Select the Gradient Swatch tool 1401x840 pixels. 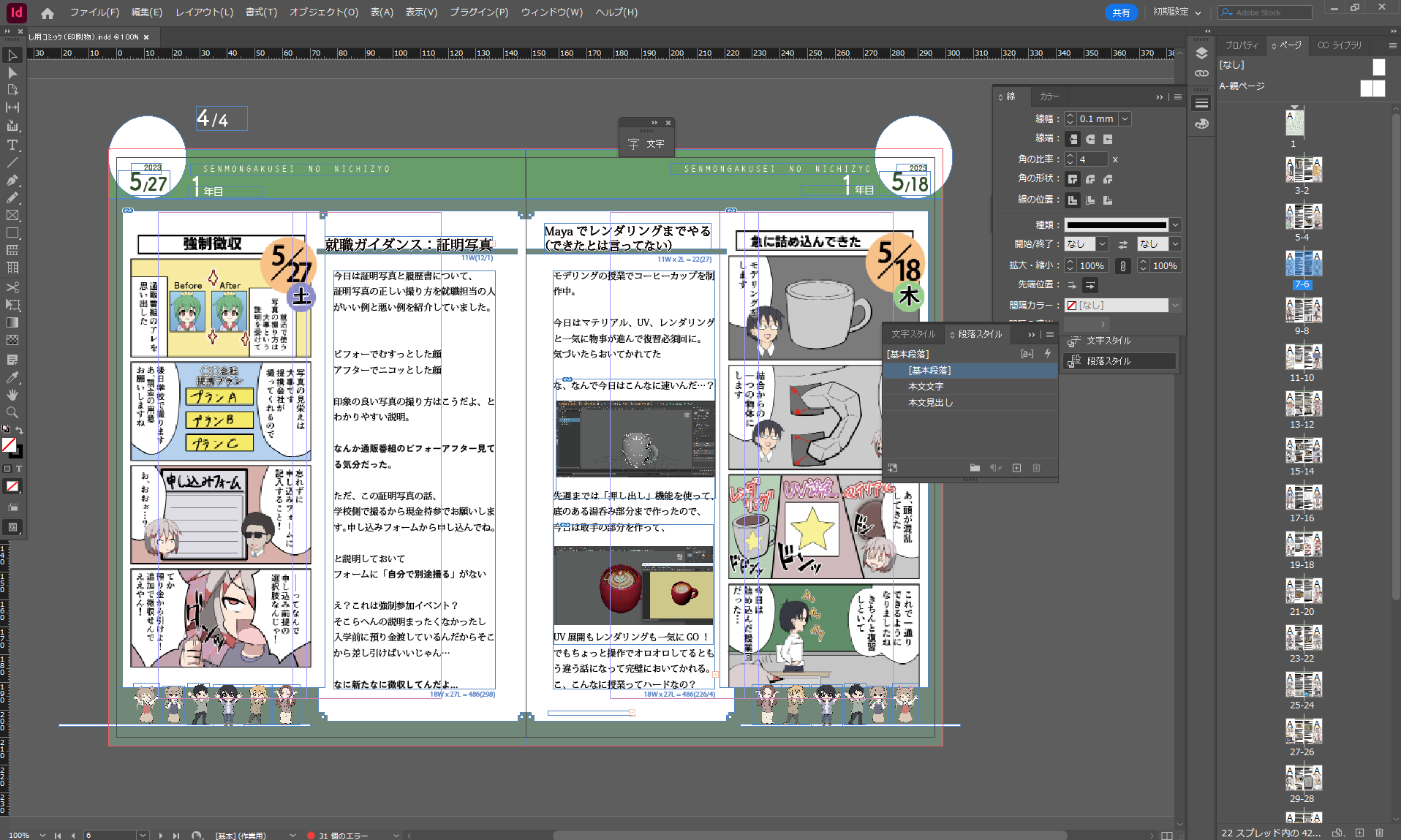click(12, 322)
